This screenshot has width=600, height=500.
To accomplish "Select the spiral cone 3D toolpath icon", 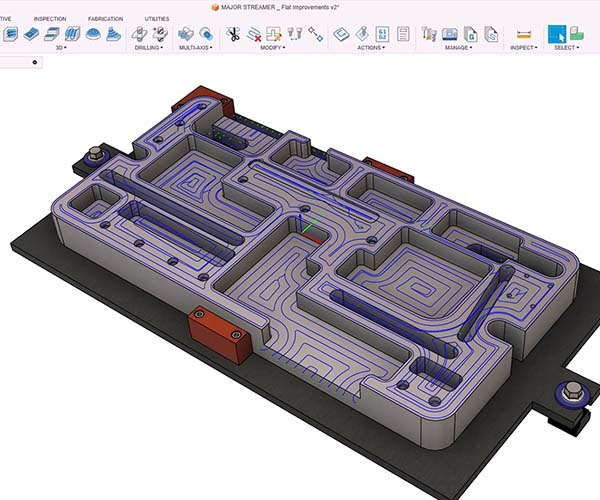I will click(x=114, y=34).
